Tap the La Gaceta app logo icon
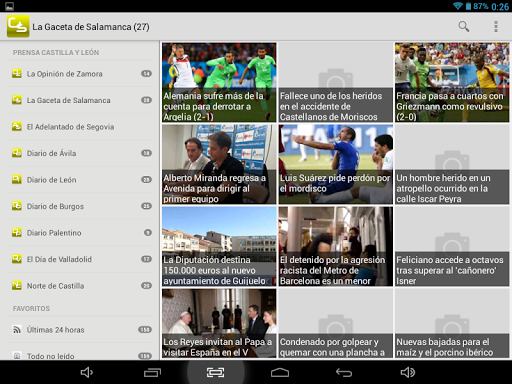This screenshot has width=512, height=384. click(x=18, y=26)
